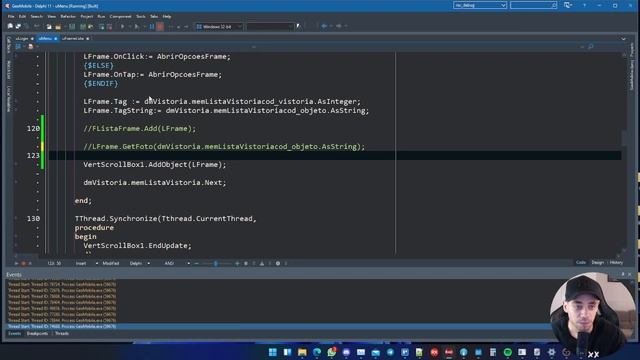Open WhatsApp from the taskbar
Viewport: 640px width, 360px height.
(331, 352)
